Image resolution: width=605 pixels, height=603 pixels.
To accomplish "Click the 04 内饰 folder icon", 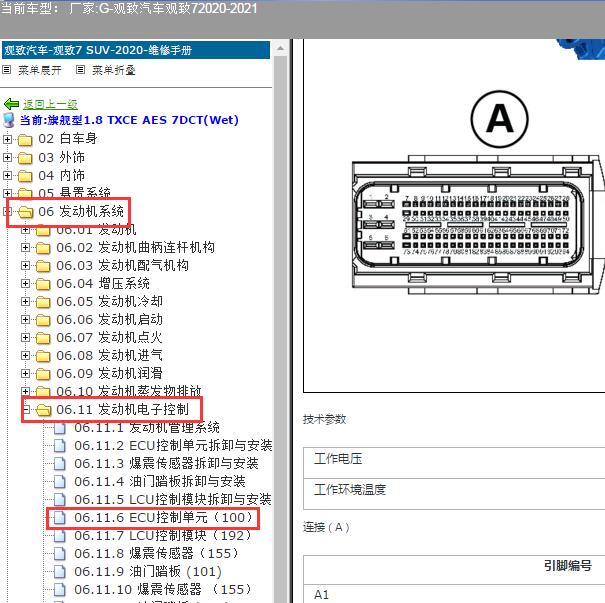I will [25, 176].
